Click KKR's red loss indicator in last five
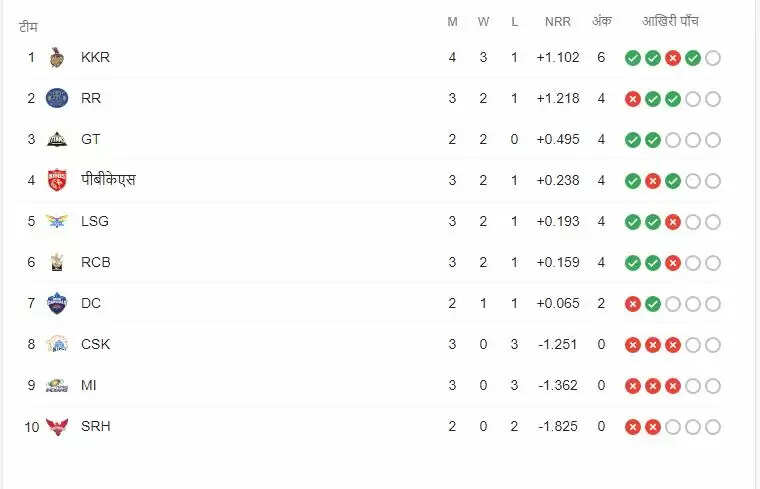This screenshot has width=760, height=489. pyautogui.click(x=673, y=58)
